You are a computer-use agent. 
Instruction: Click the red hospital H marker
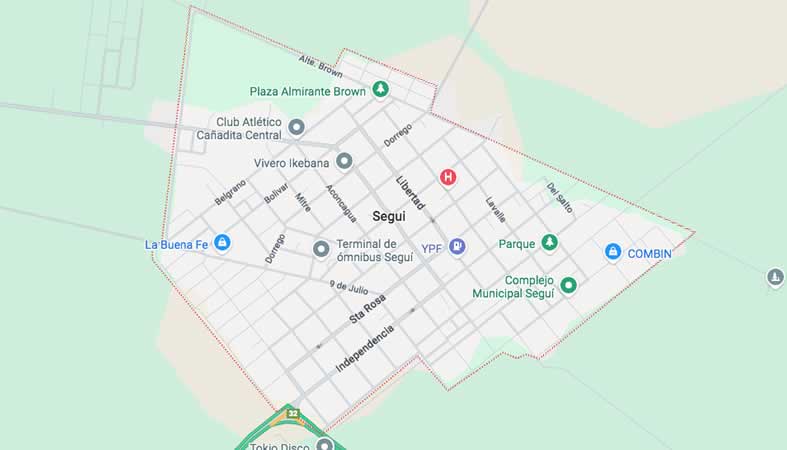tap(448, 177)
